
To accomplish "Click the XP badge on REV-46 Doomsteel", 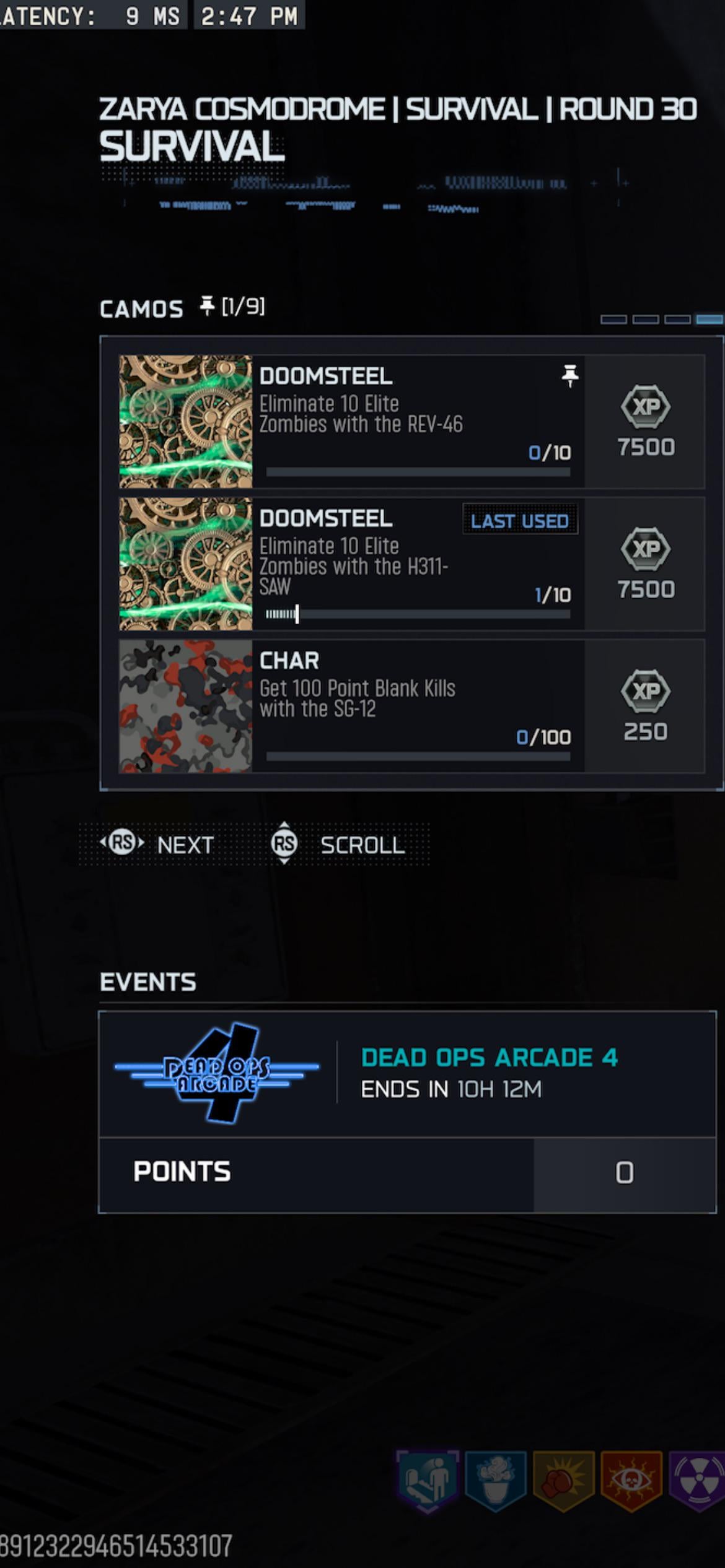I will [645, 407].
